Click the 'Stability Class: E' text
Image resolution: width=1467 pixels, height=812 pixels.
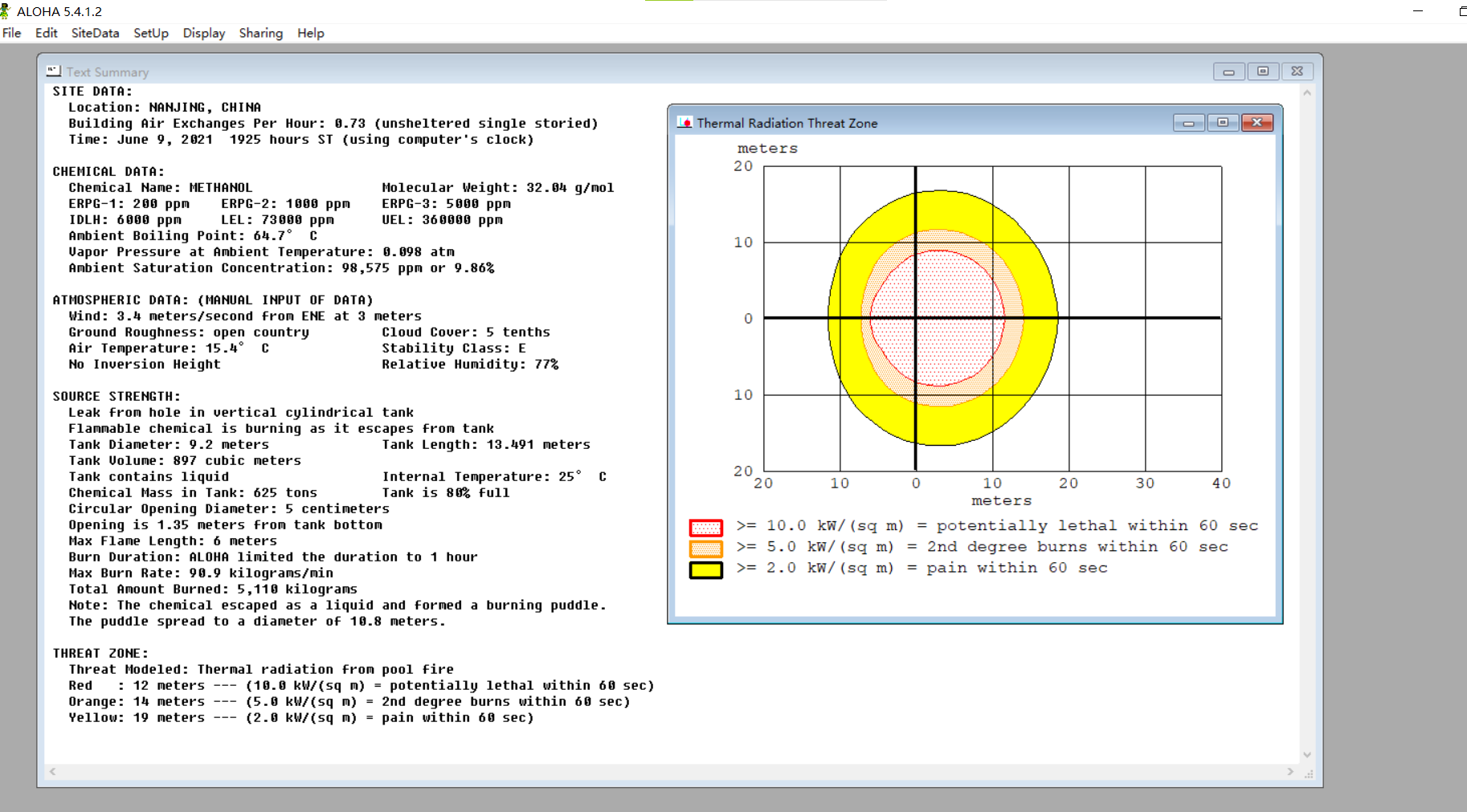pyautogui.click(x=454, y=349)
